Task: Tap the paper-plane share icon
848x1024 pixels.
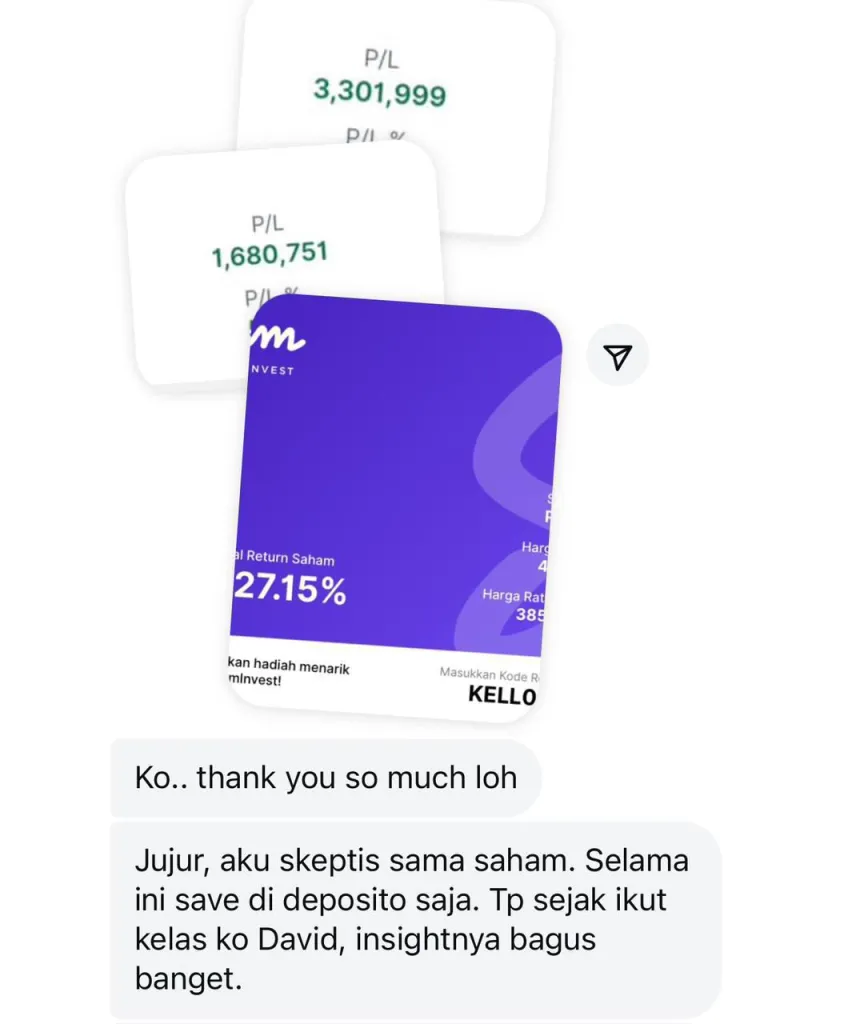Action: 617,356
